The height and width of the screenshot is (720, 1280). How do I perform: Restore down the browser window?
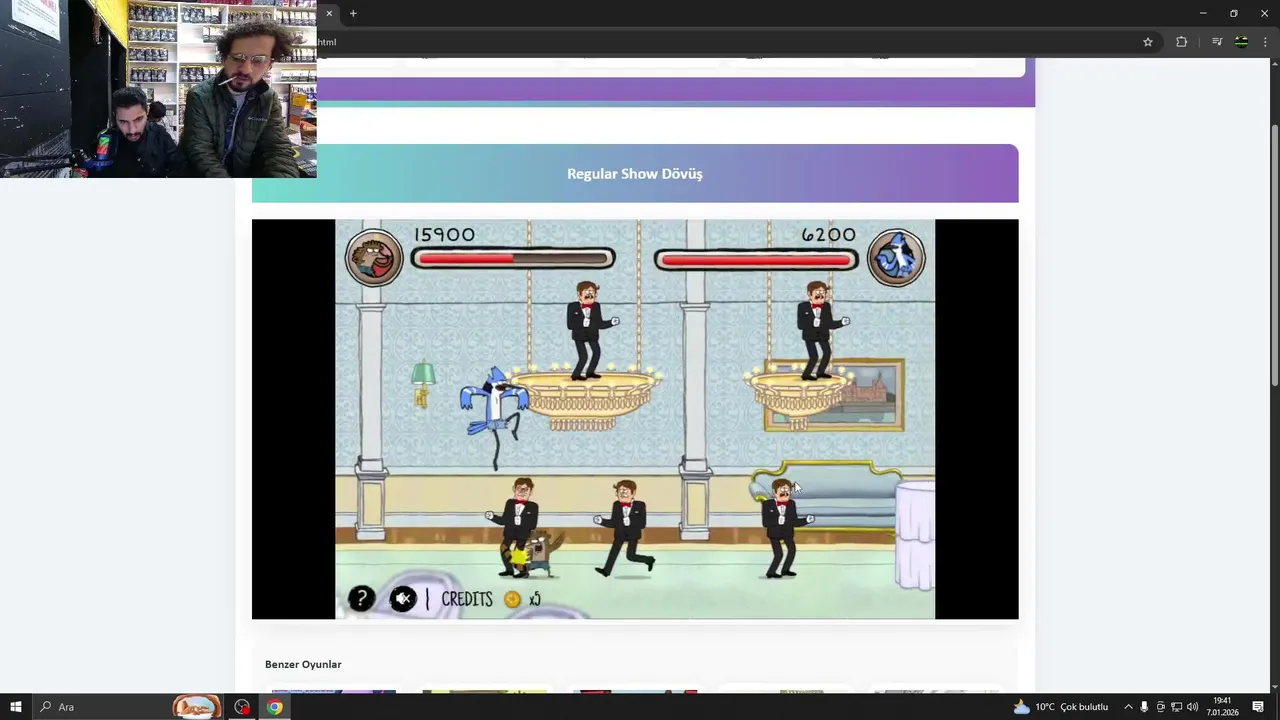click(1233, 13)
